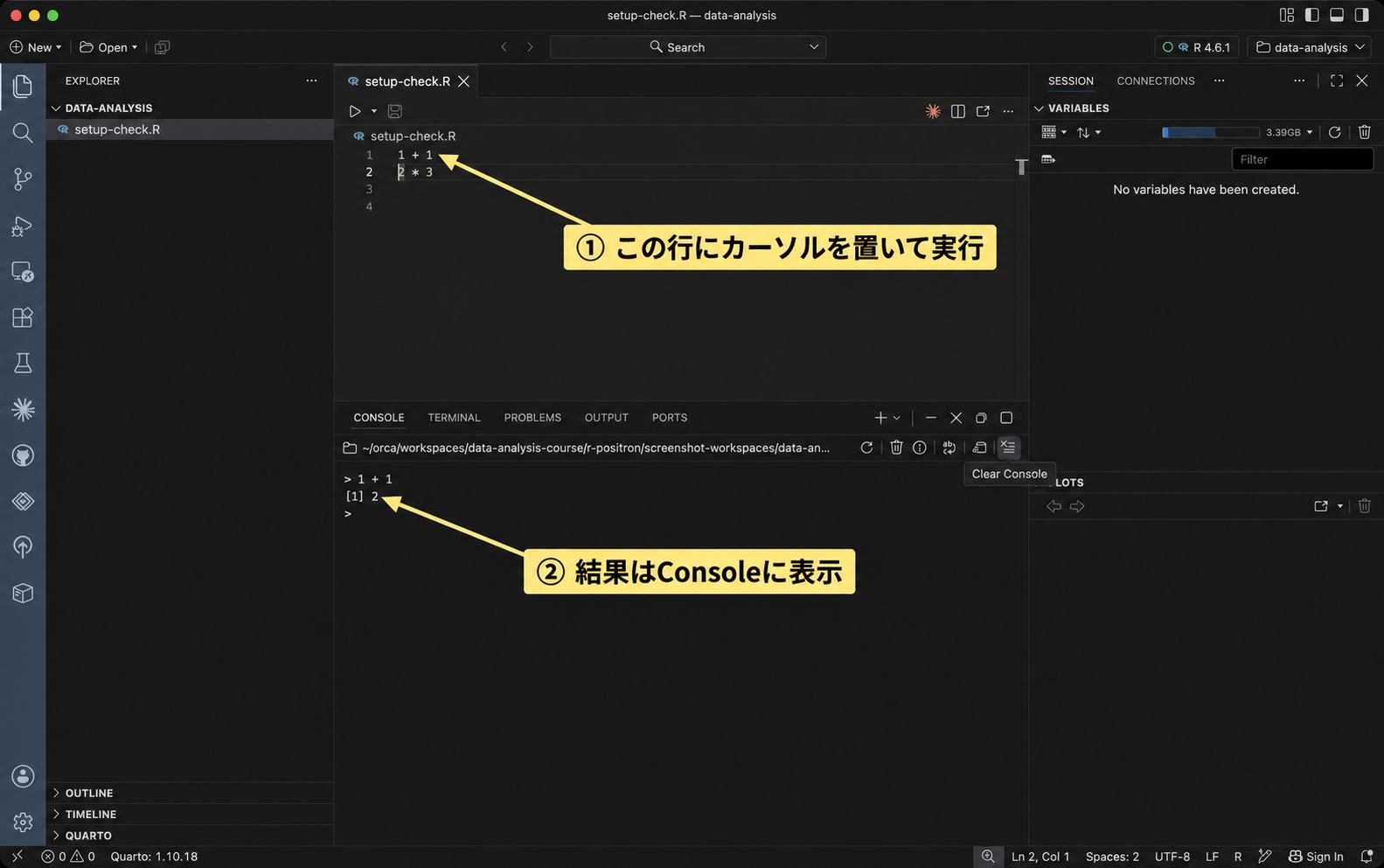The width and height of the screenshot is (1384, 868).
Task: Click the R 4.6.1 interpreter button
Action: 1196,47
